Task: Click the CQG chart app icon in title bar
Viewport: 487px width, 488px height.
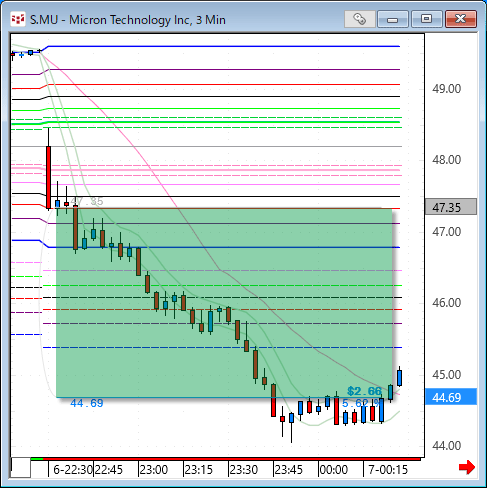Action: (x=17, y=19)
